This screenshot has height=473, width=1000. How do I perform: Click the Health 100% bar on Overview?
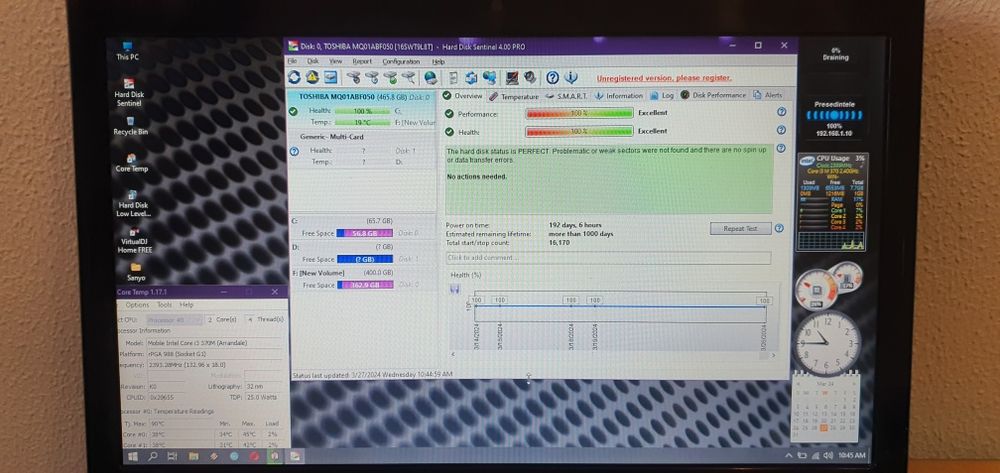pos(579,131)
